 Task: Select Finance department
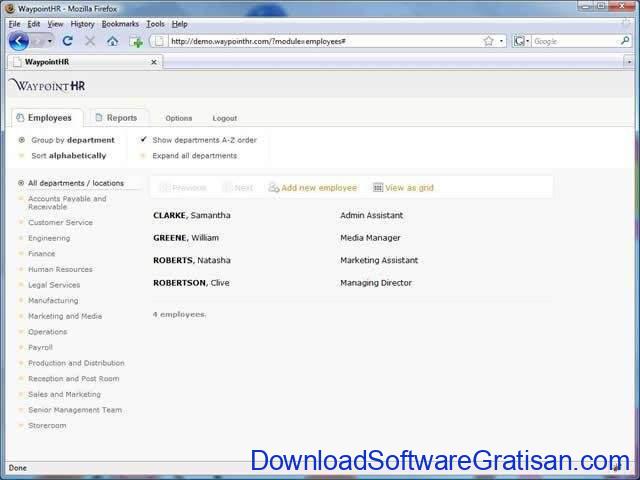point(41,253)
